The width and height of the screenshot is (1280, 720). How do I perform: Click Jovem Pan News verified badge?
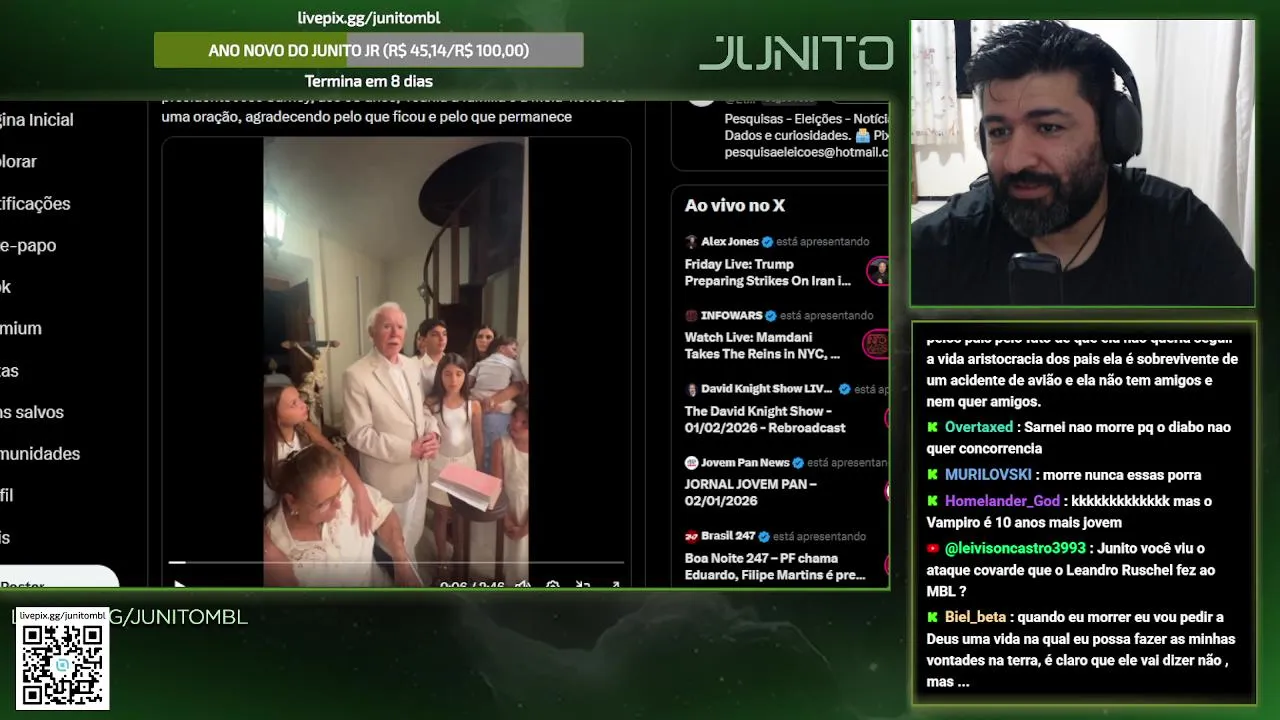click(798, 463)
